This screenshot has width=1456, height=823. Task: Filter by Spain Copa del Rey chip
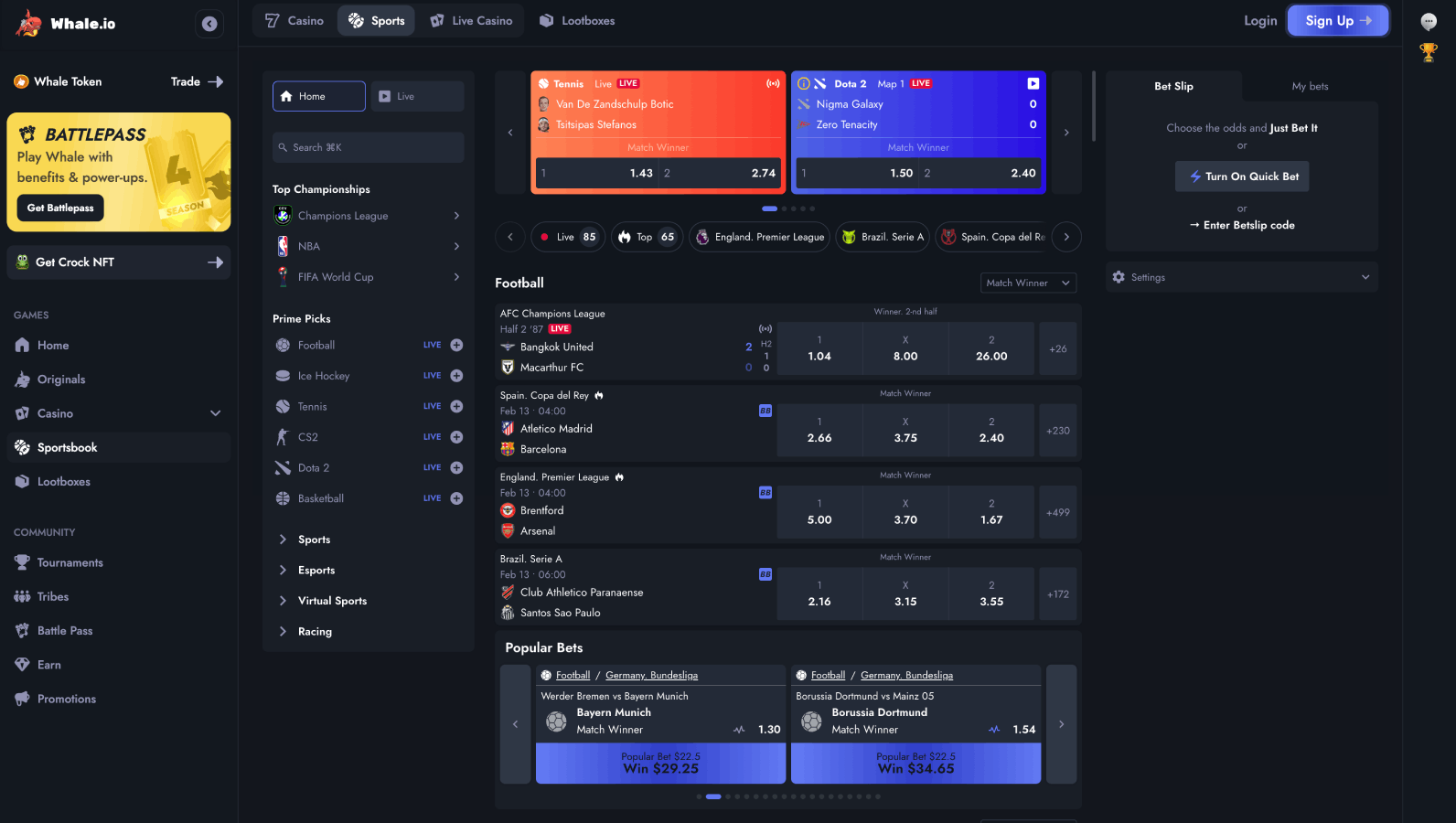tap(991, 237)
